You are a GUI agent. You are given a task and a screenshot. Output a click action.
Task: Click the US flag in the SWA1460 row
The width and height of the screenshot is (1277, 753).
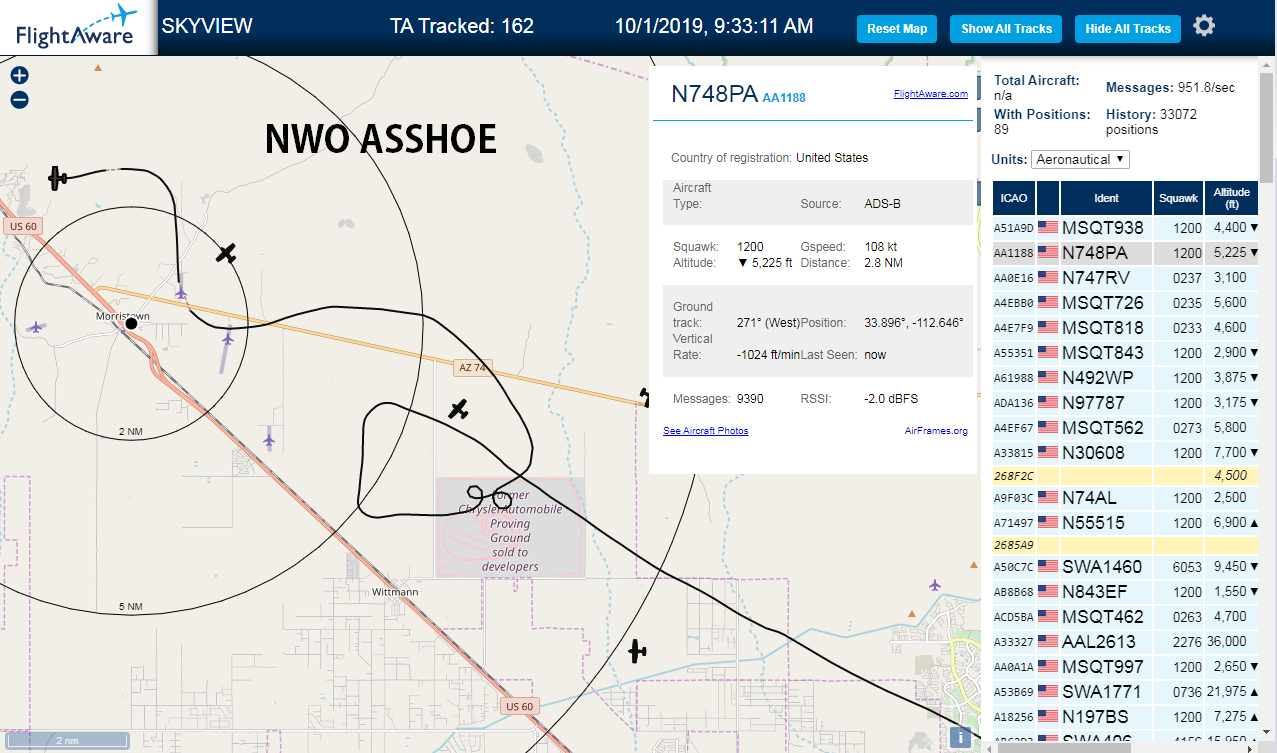click(1047, 566)
